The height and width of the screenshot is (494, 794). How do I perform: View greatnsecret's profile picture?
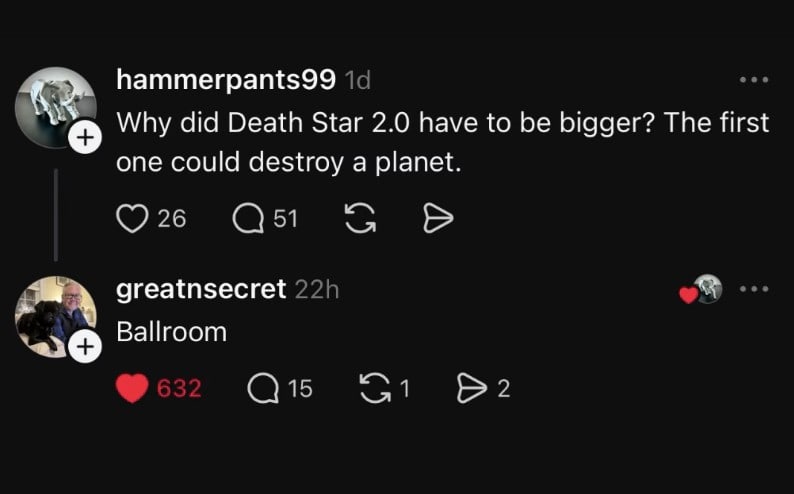55,314
